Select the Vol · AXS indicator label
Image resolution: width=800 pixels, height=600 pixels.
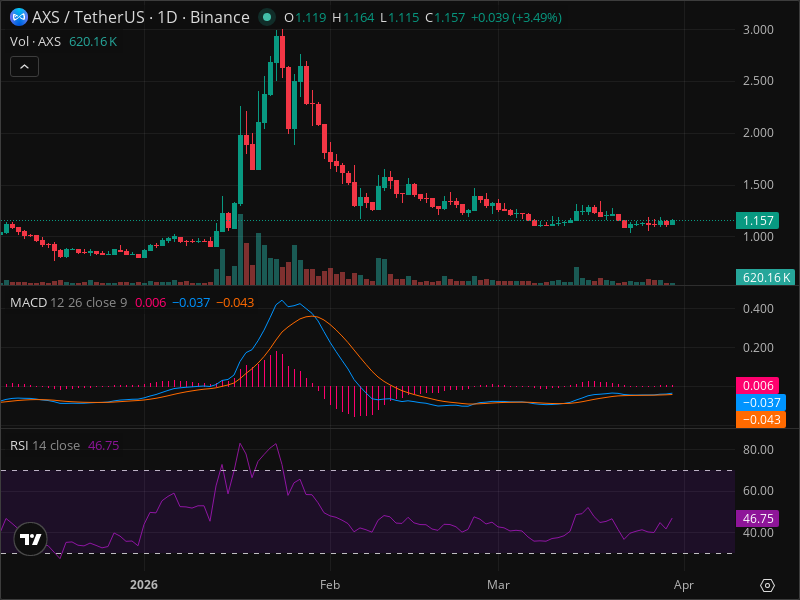[x=35, y=42]
